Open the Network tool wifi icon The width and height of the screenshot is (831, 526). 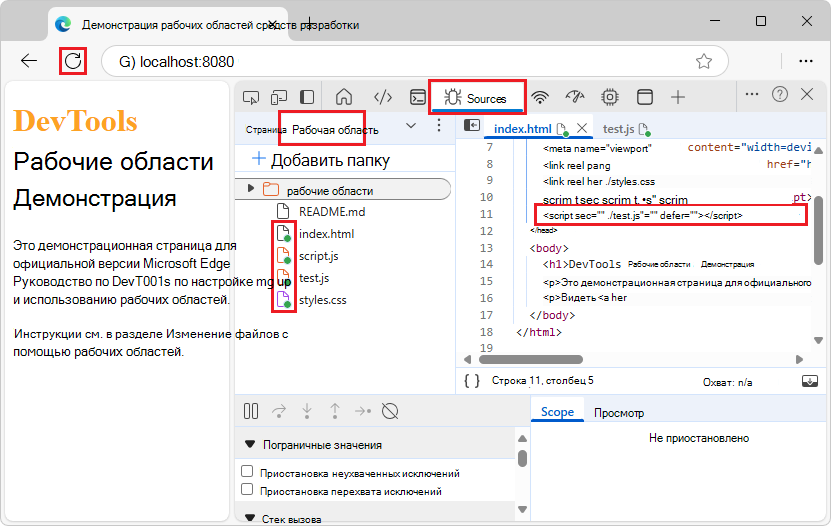[x=540, y=97]
